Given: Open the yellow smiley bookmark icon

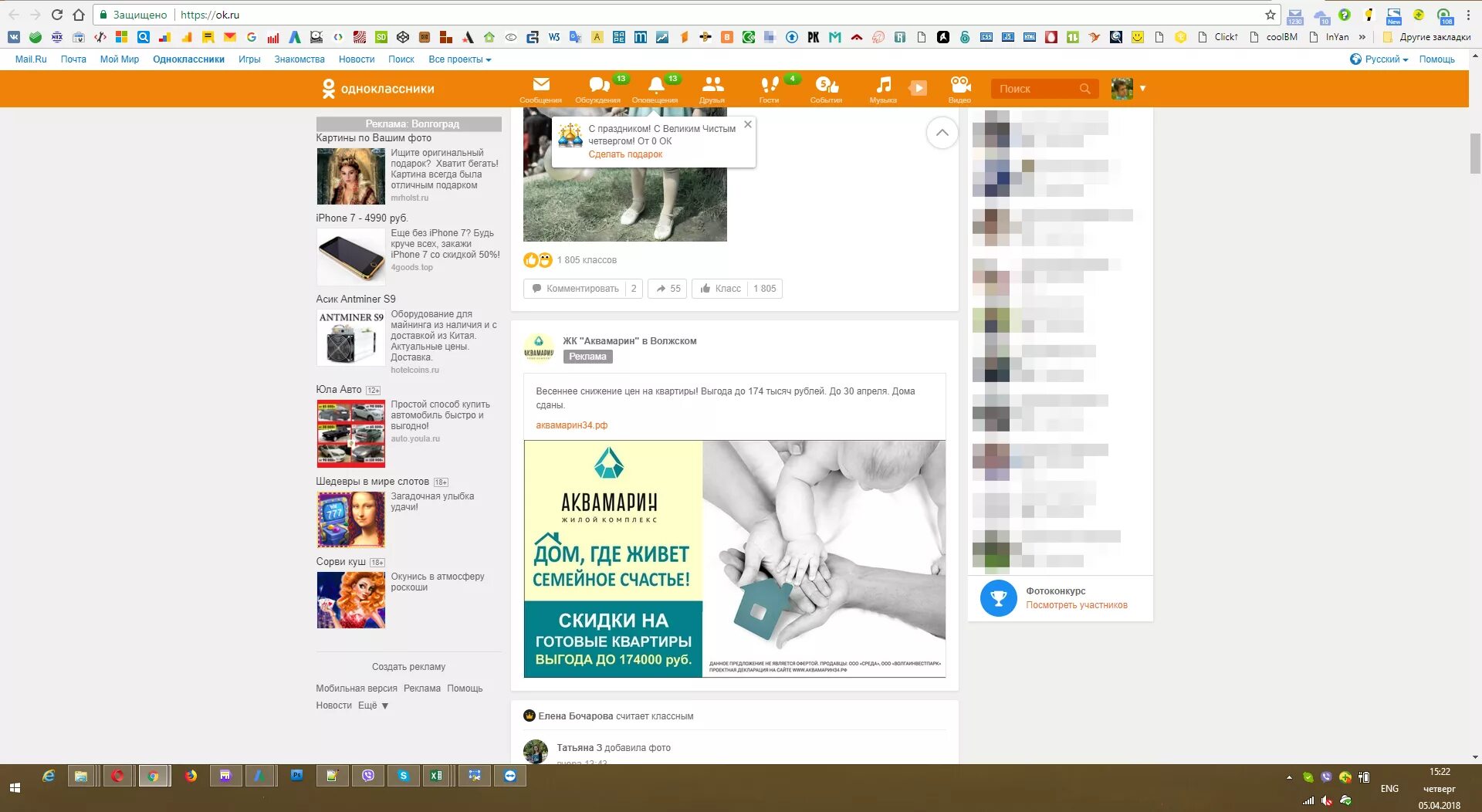Looking at the screenshot, I should (1138, 36).
